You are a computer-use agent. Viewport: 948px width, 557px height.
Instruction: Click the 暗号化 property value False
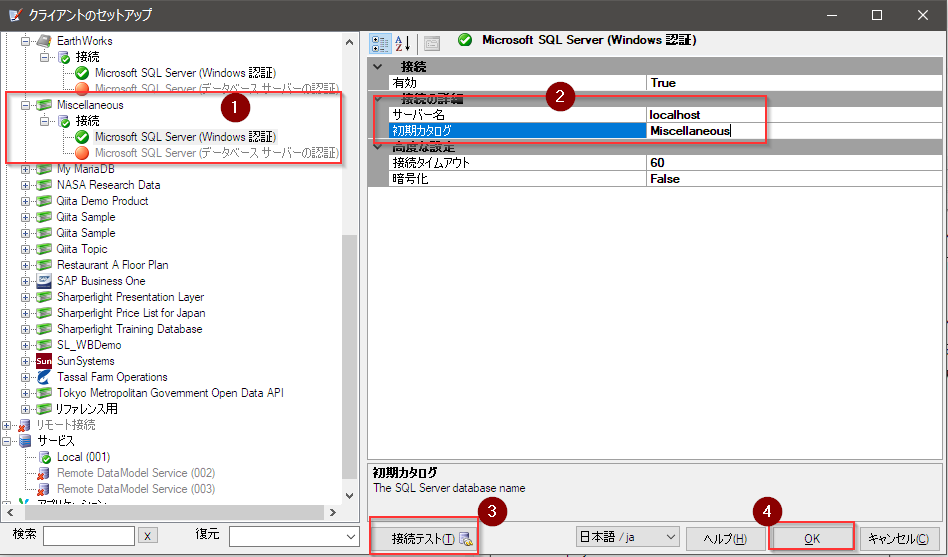coord(794,179)
